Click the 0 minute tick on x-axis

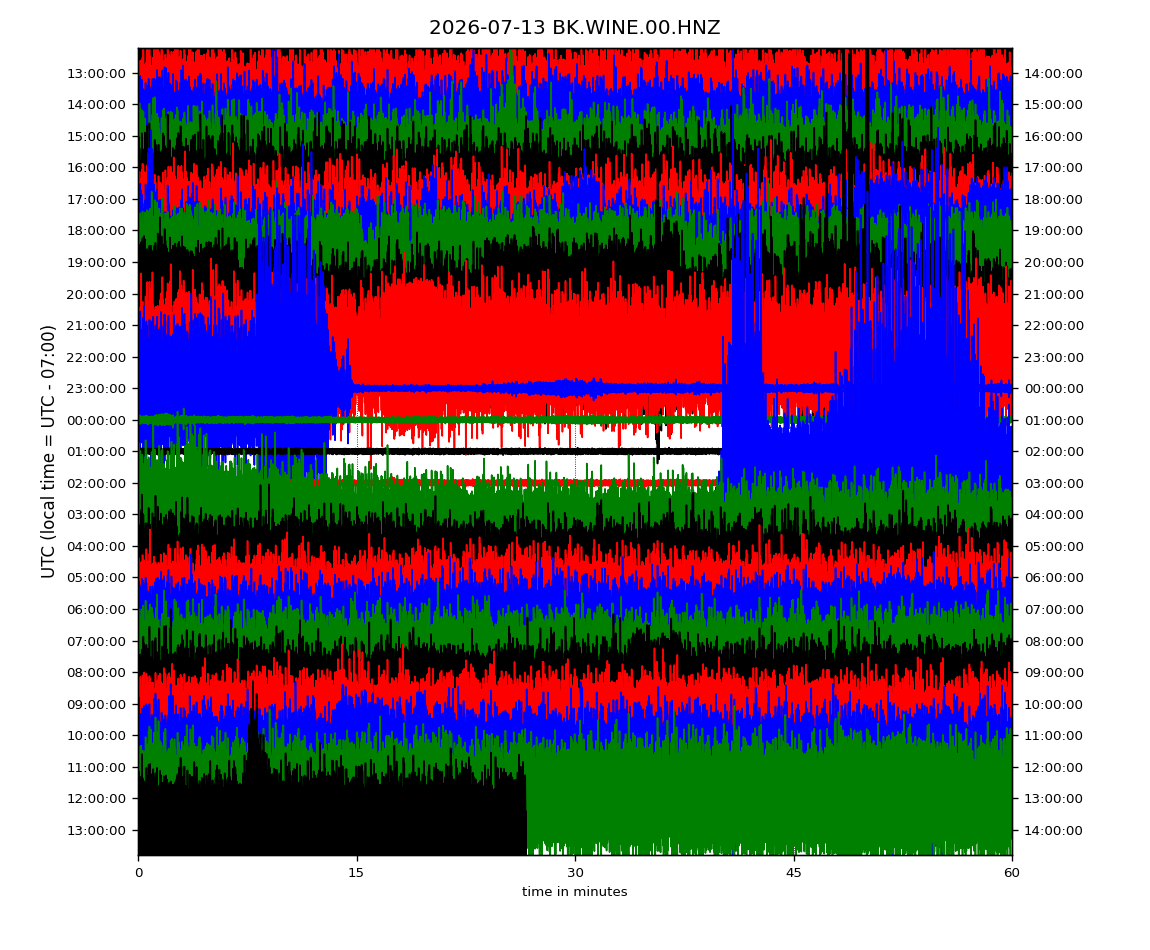[x=139, y=873]
